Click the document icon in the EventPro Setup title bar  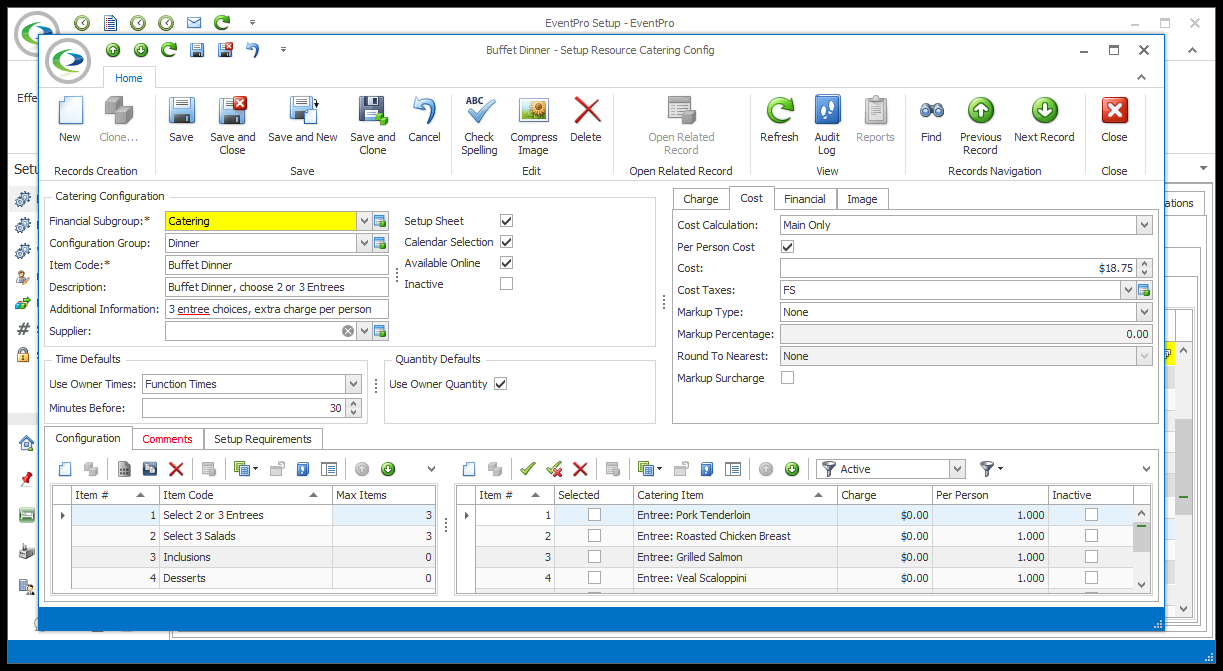coord(110,22)
